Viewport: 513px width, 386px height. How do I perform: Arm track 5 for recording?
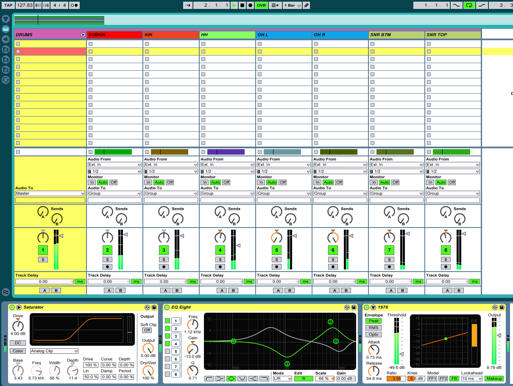[276, 267]
